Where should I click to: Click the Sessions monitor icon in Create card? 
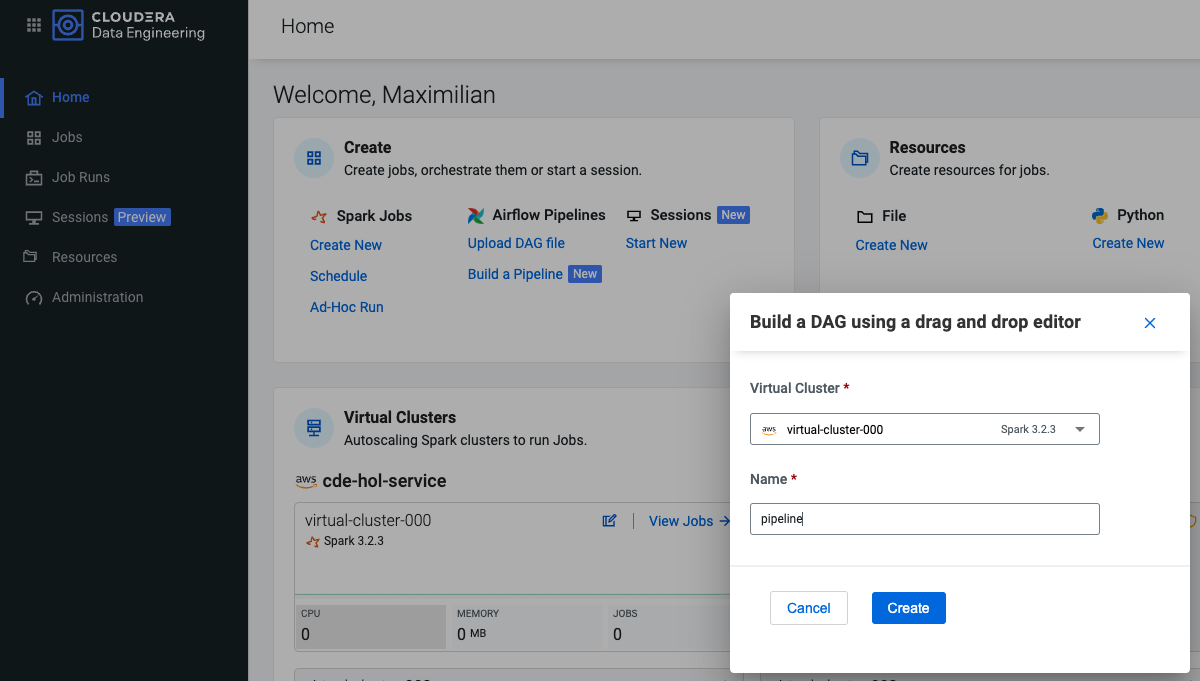(x=634, y=215)
